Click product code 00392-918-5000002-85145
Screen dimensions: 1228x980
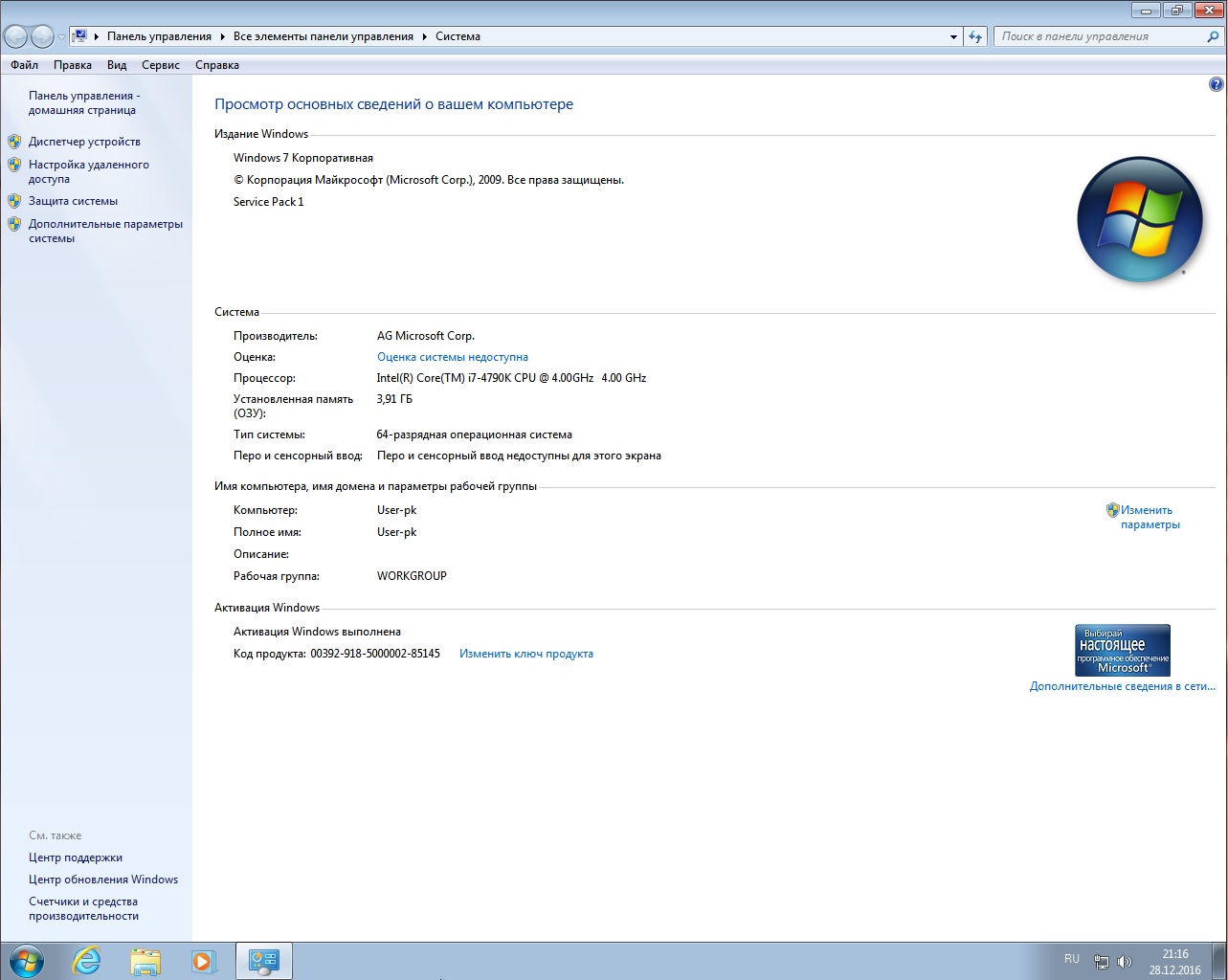375,654
